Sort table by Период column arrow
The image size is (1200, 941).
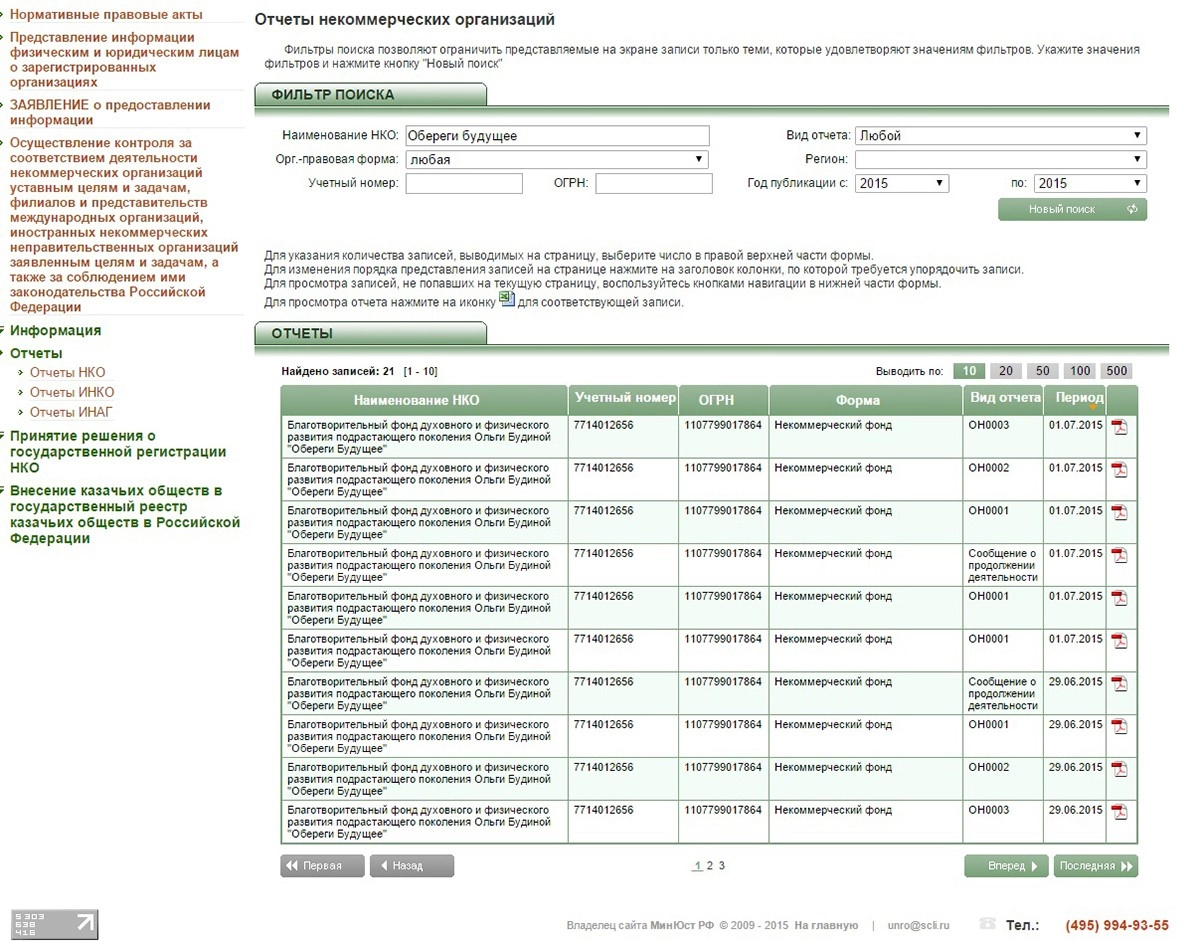(1093, 407)
